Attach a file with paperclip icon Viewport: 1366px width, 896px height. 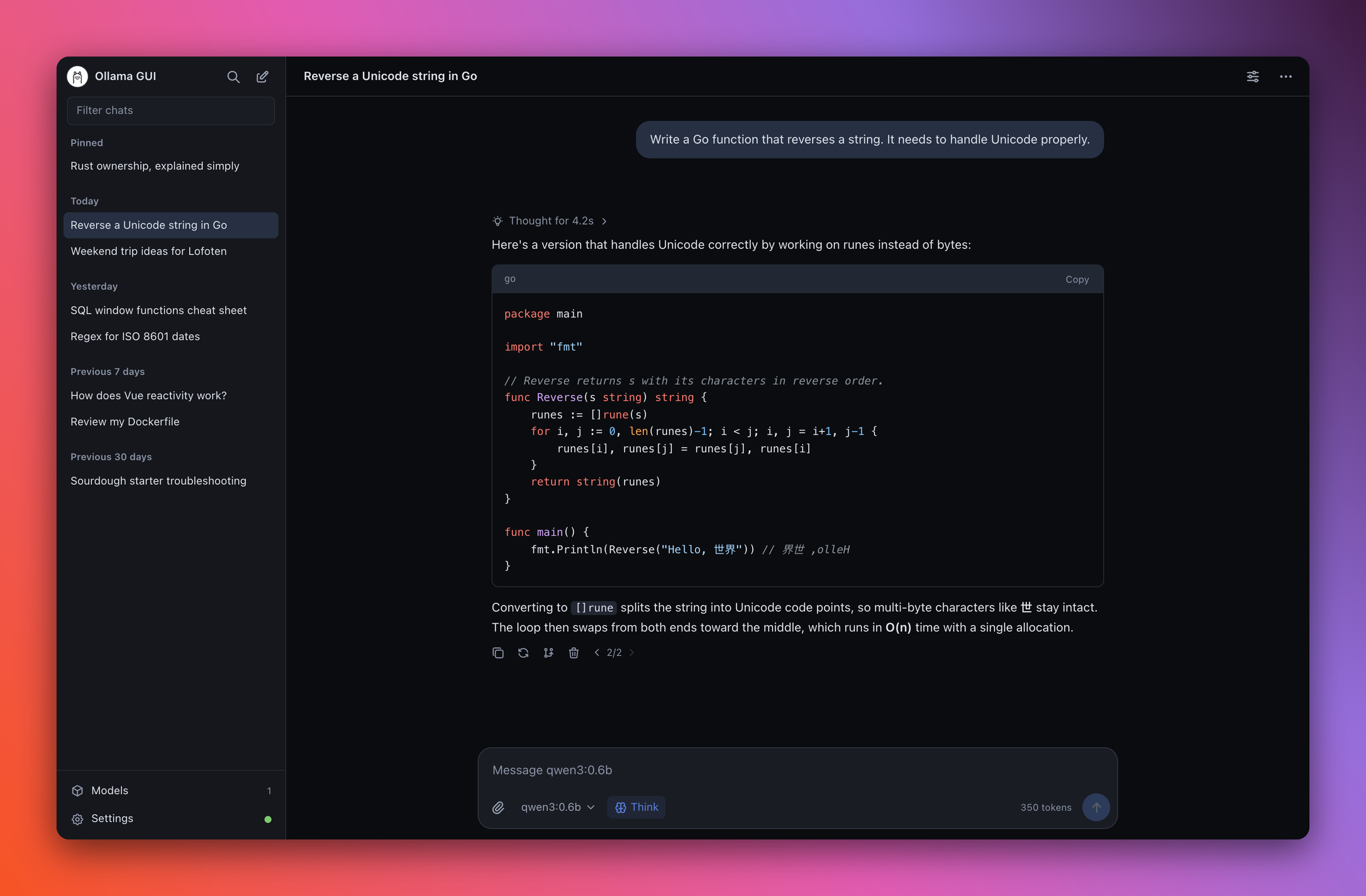click(x=498, y=807)
